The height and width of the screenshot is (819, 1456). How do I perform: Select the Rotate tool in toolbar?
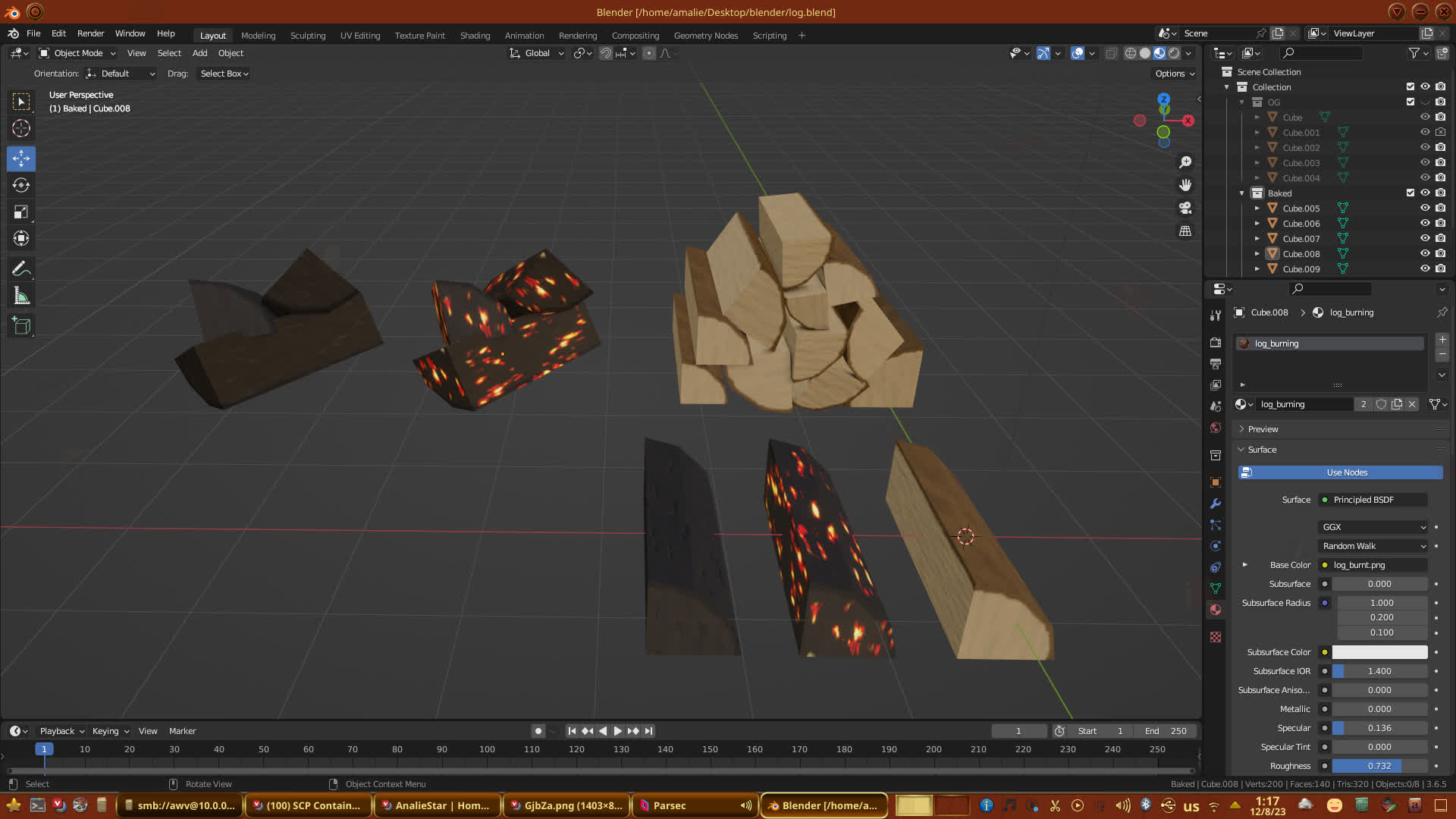click(21, 186)
